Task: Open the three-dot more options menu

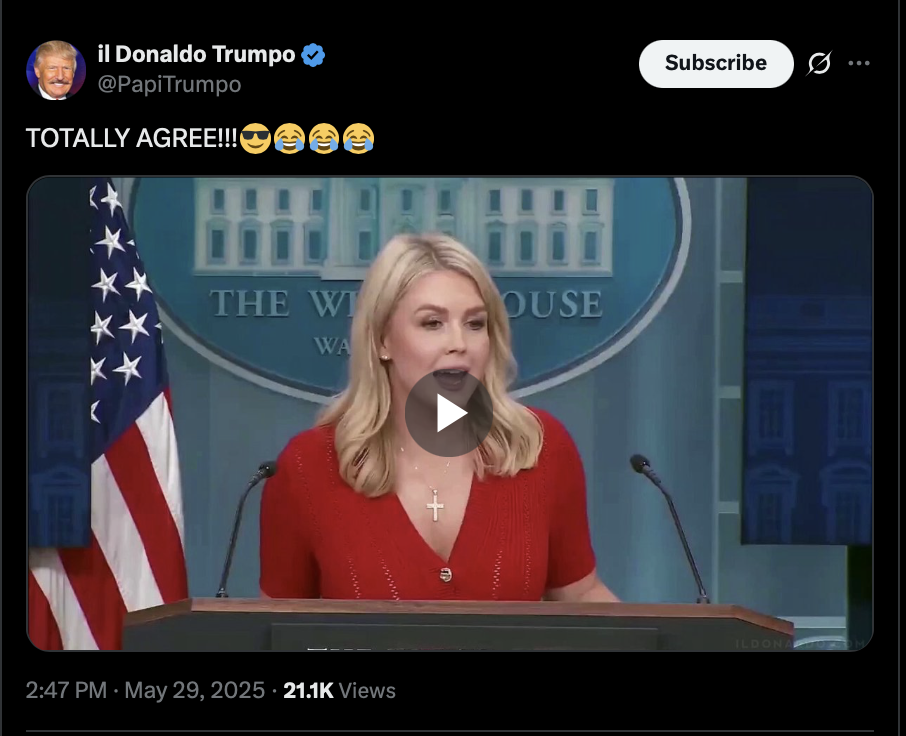Action: point(859,63)
